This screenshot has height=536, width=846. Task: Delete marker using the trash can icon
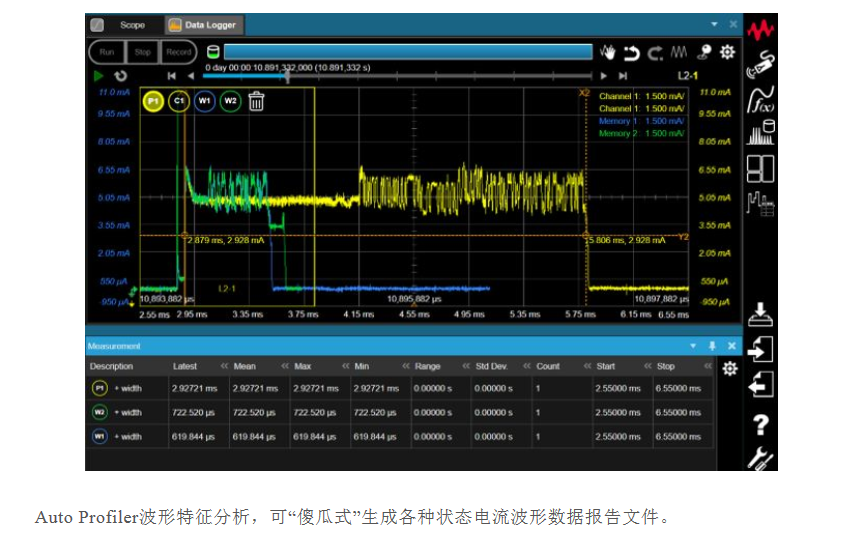click(256, 100)
